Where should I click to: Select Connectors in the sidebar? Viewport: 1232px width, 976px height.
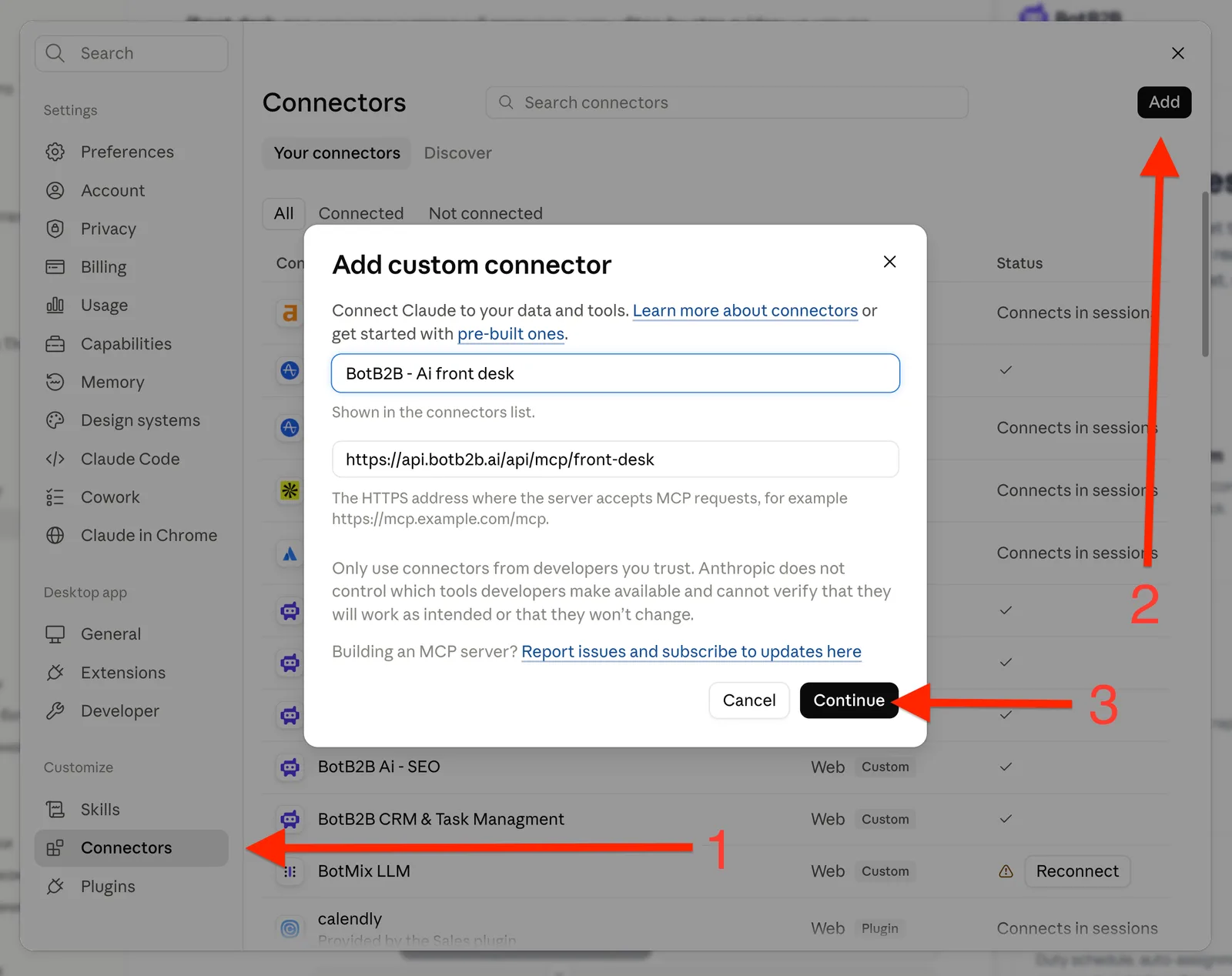pyautogui.click(x=131, y=848)
